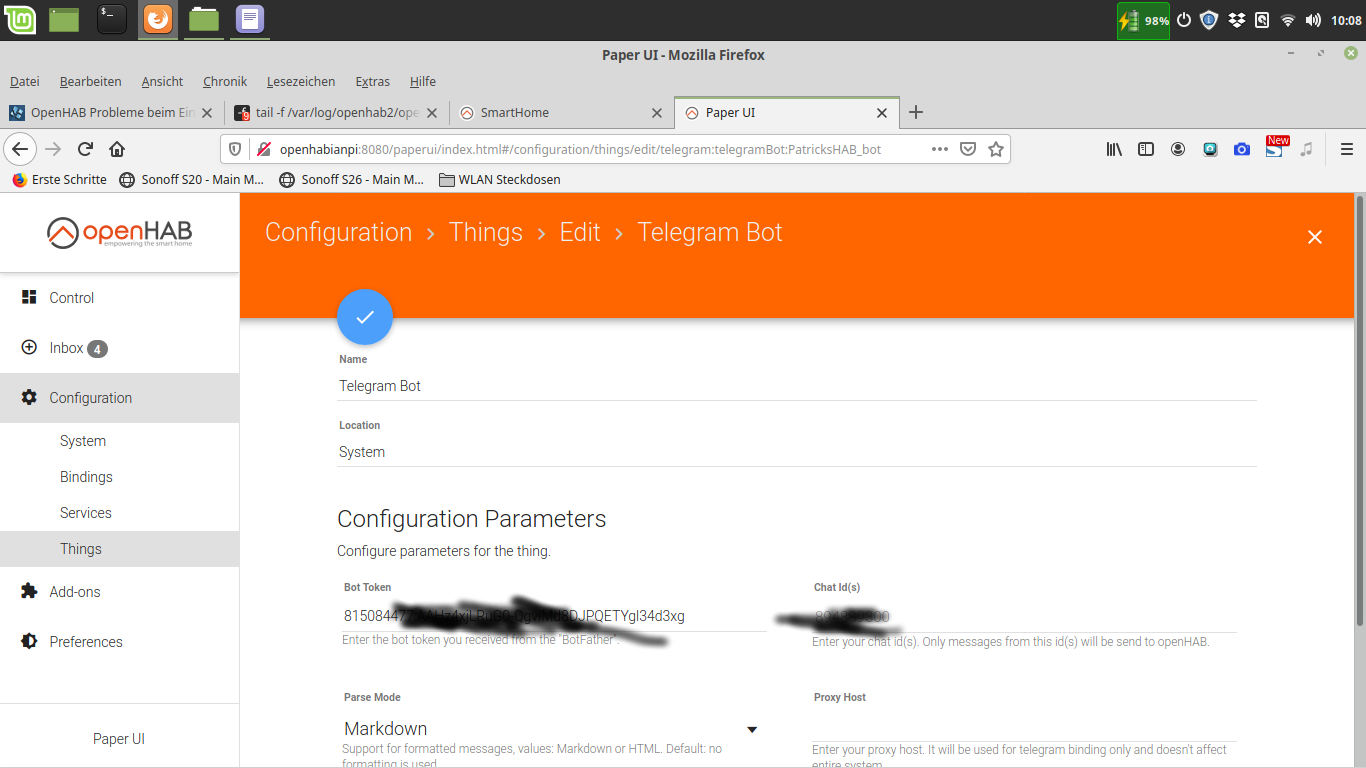Switch to Firefox in the panel
This screenshot has height=768, width=1366.
tap(158, 19)
